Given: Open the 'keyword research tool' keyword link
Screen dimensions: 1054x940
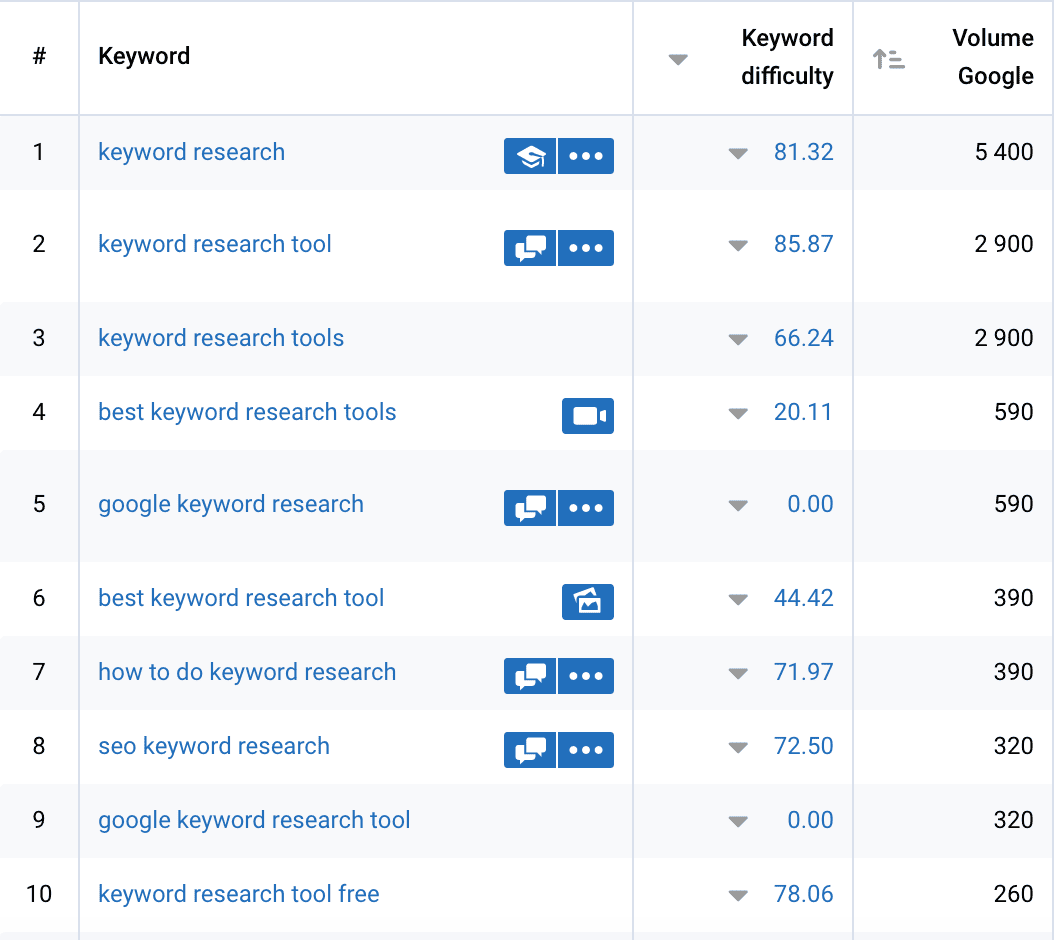Looking at the screenshot, I should point(215,245).
